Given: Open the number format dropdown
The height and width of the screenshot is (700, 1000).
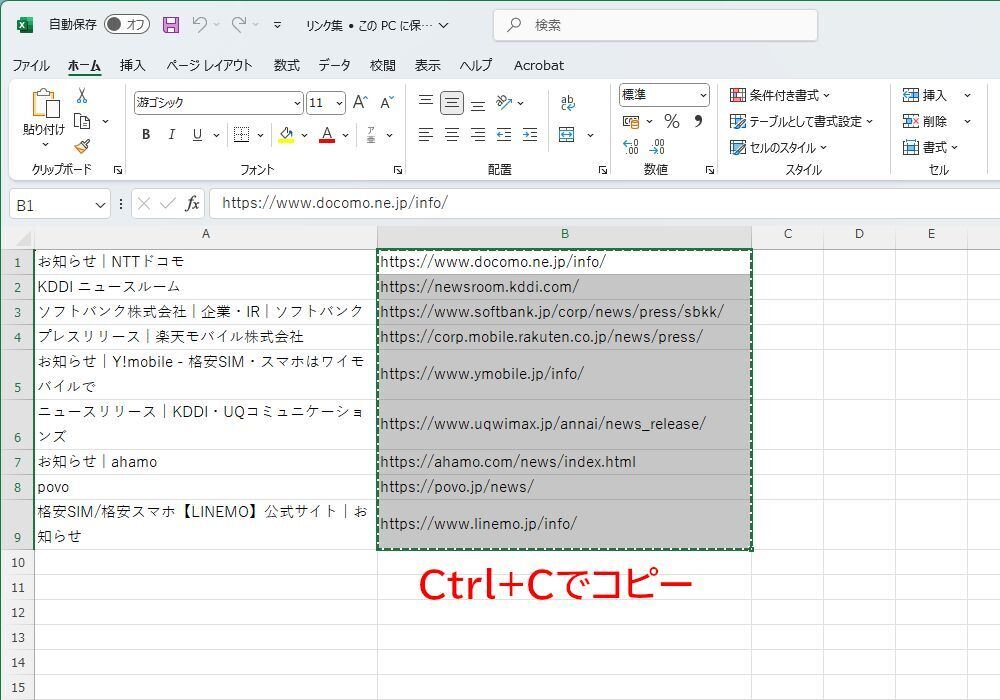Looking at the screenshot, I should click(703, 96).
